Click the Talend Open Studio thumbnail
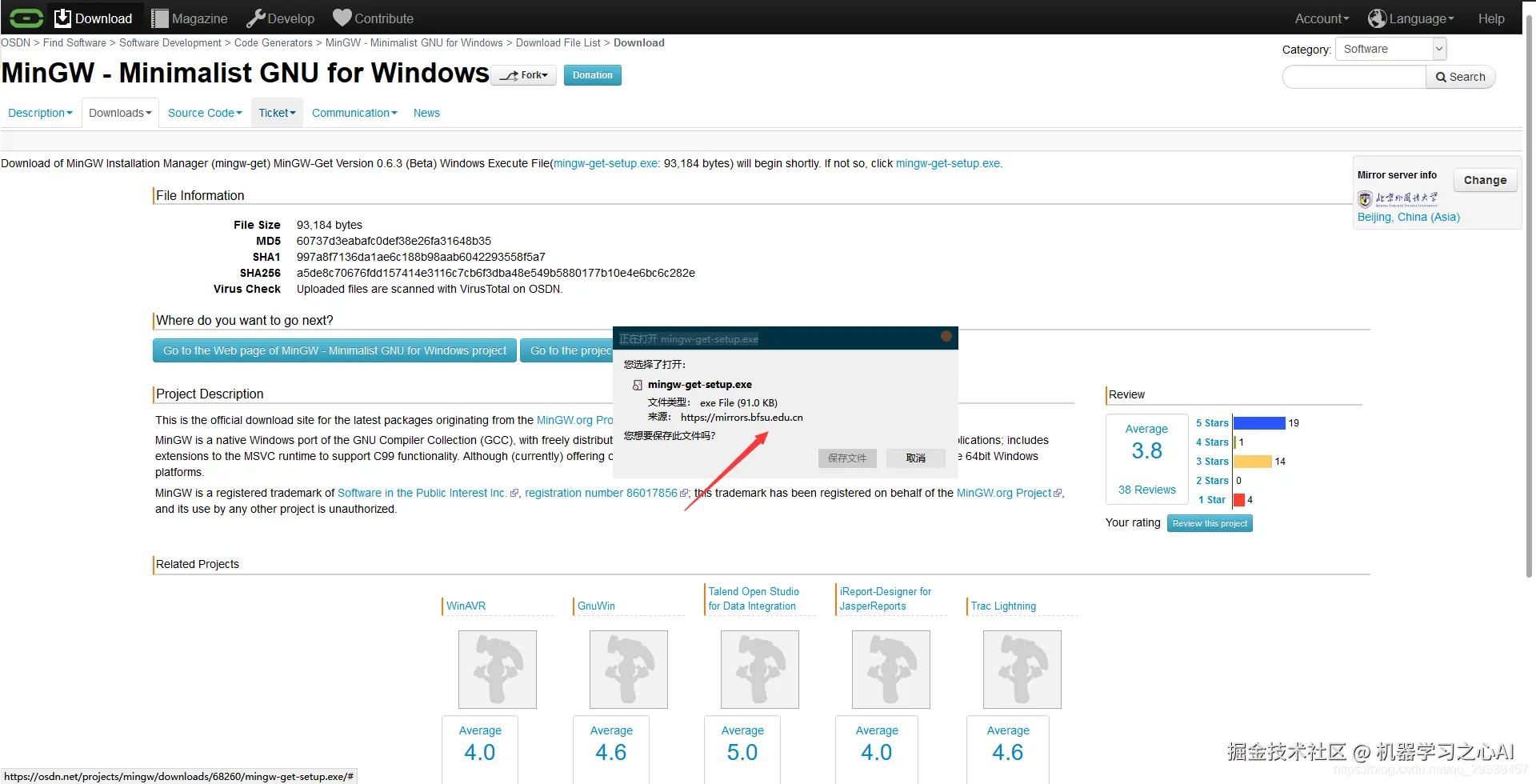This screenshot has width=1536, height=784. (760, 670)
